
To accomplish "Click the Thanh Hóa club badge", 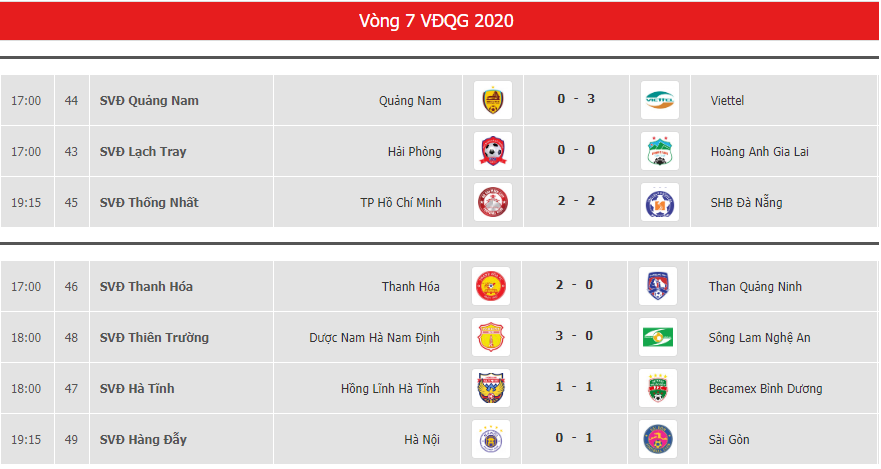I will tap(491, 286).
